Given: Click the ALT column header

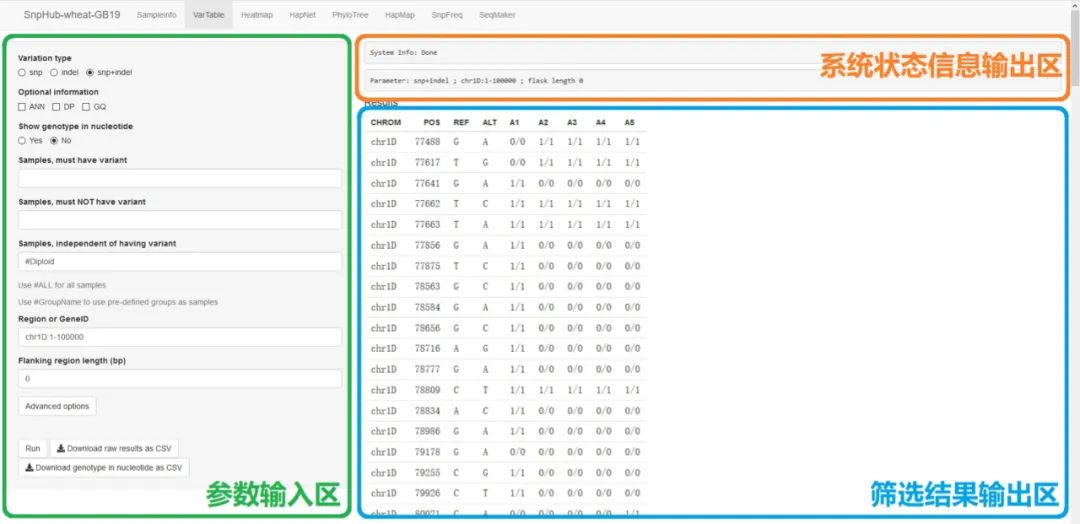Looking at the screenshot, I should tap(490, 123).
